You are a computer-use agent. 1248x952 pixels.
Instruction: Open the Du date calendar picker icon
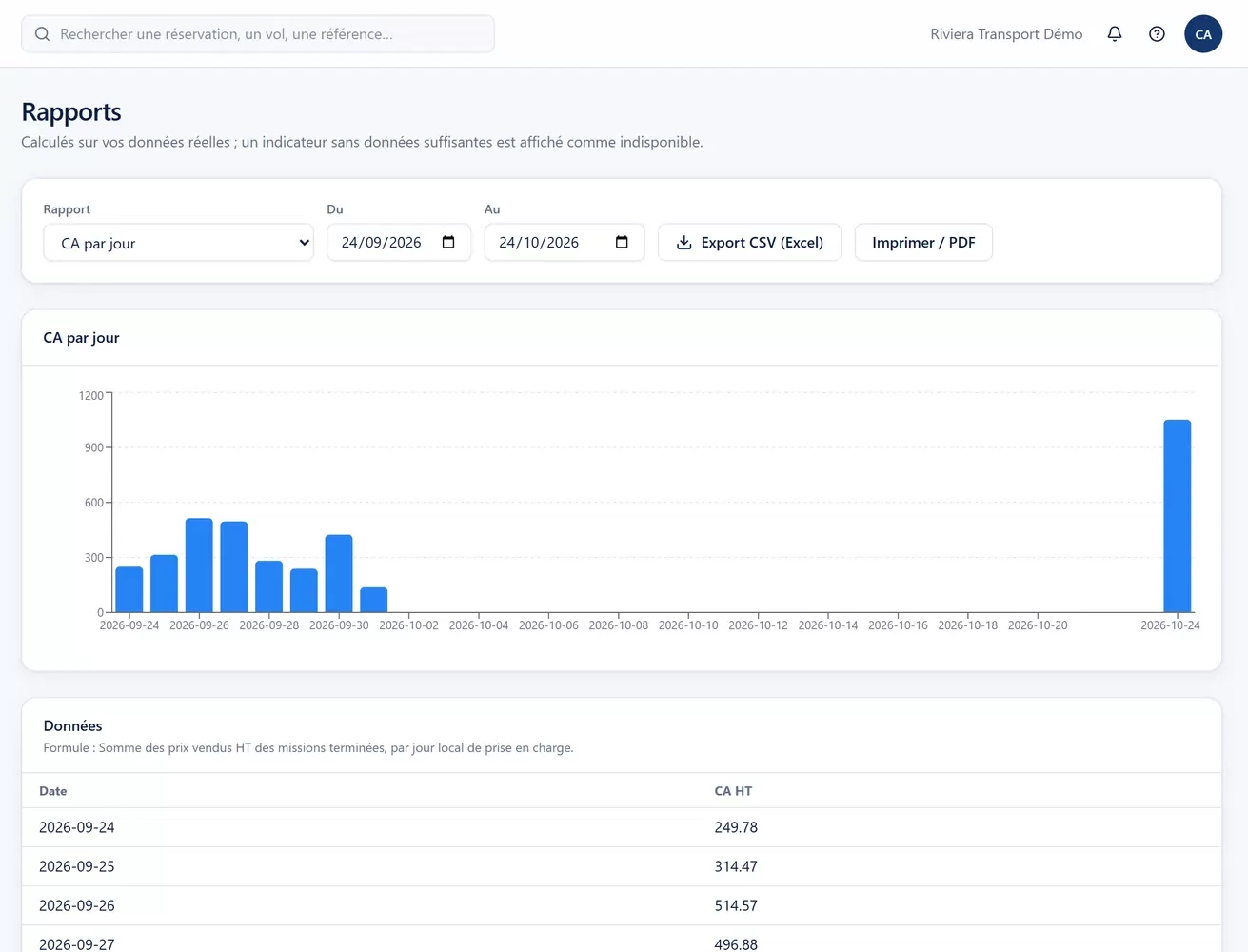point(448,242)
